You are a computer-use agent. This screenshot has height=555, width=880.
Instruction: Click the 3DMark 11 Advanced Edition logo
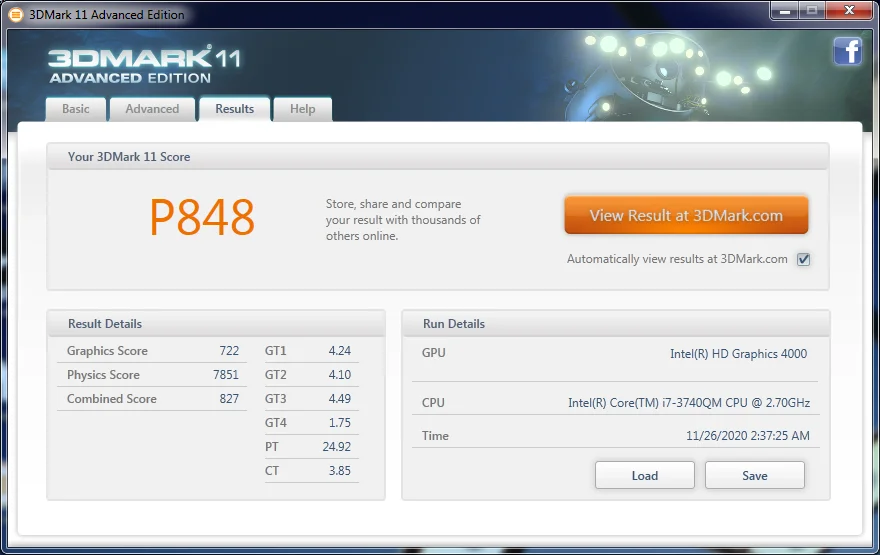tap(144, 65)
